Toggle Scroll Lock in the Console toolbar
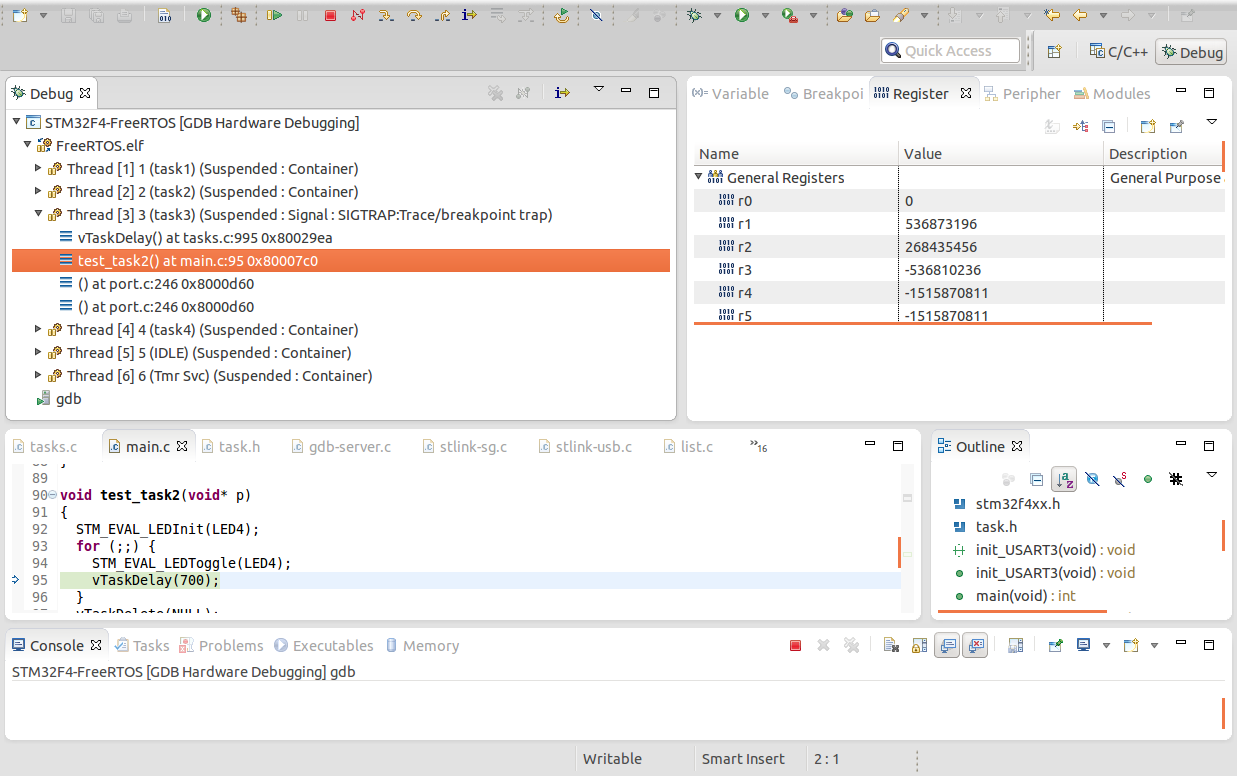The width and height of the screenshot is (1237, 776). tap(919, 646)
